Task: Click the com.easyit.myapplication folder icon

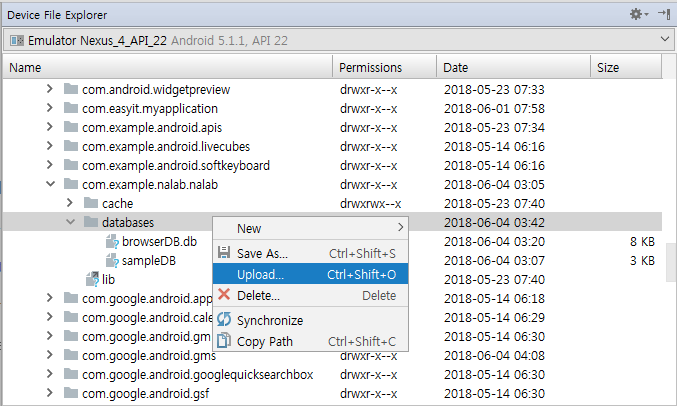Action: click(x=71, y=108)
